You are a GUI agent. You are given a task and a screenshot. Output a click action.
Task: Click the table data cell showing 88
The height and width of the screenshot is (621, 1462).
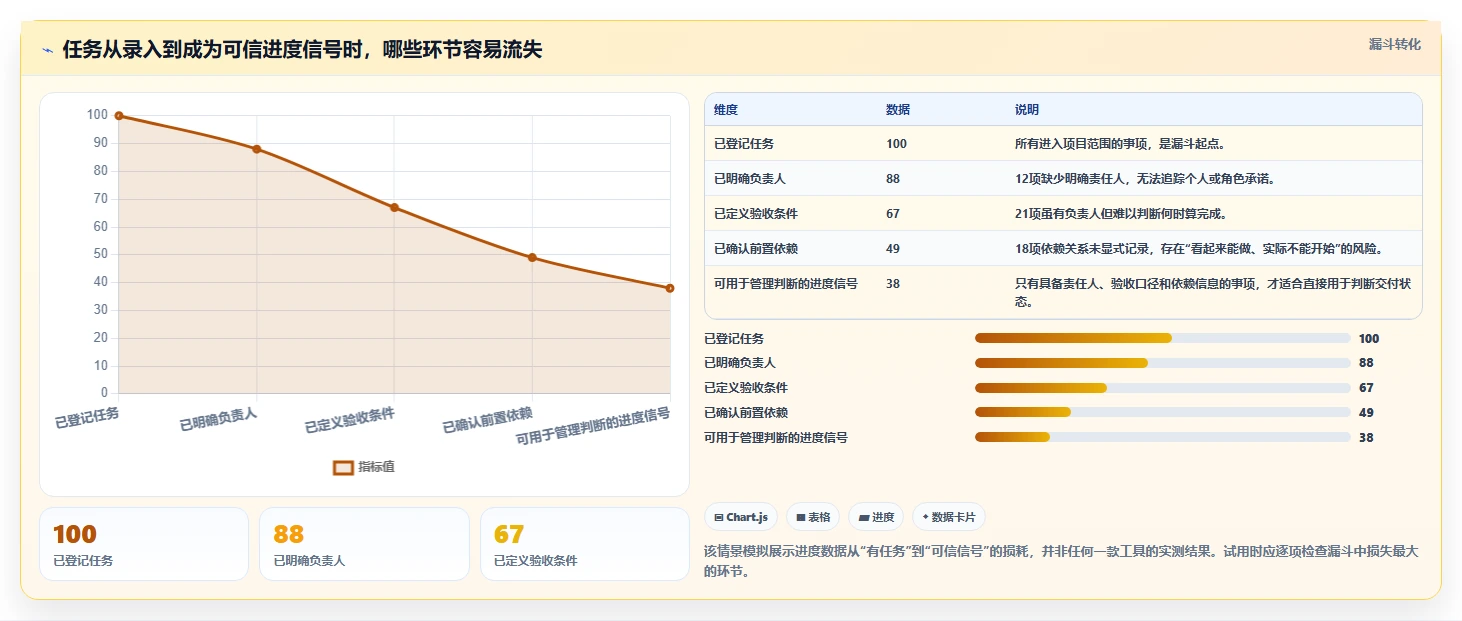click(x=893, y=179)
